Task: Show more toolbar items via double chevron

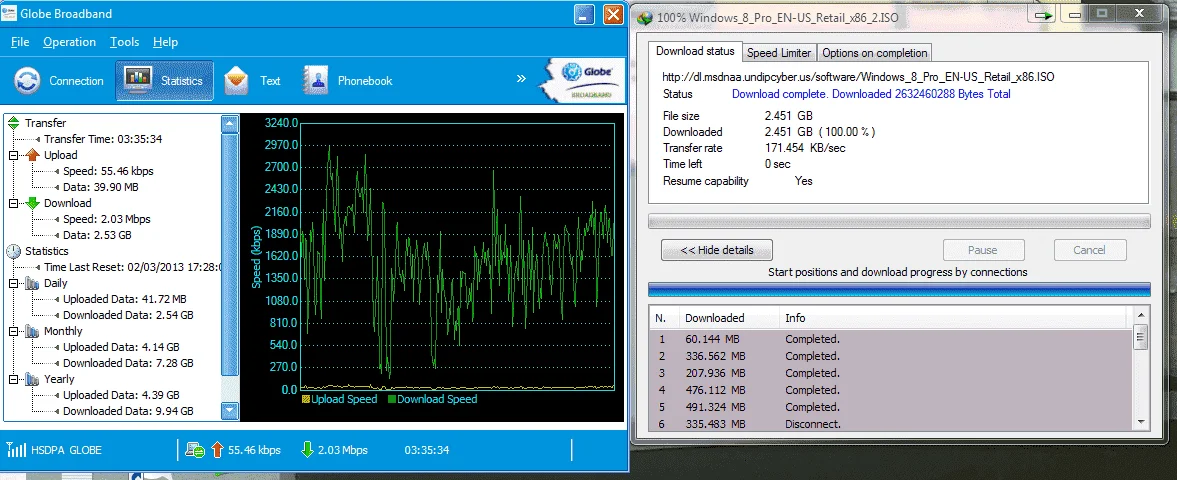Action: click(x=521, y=78)
